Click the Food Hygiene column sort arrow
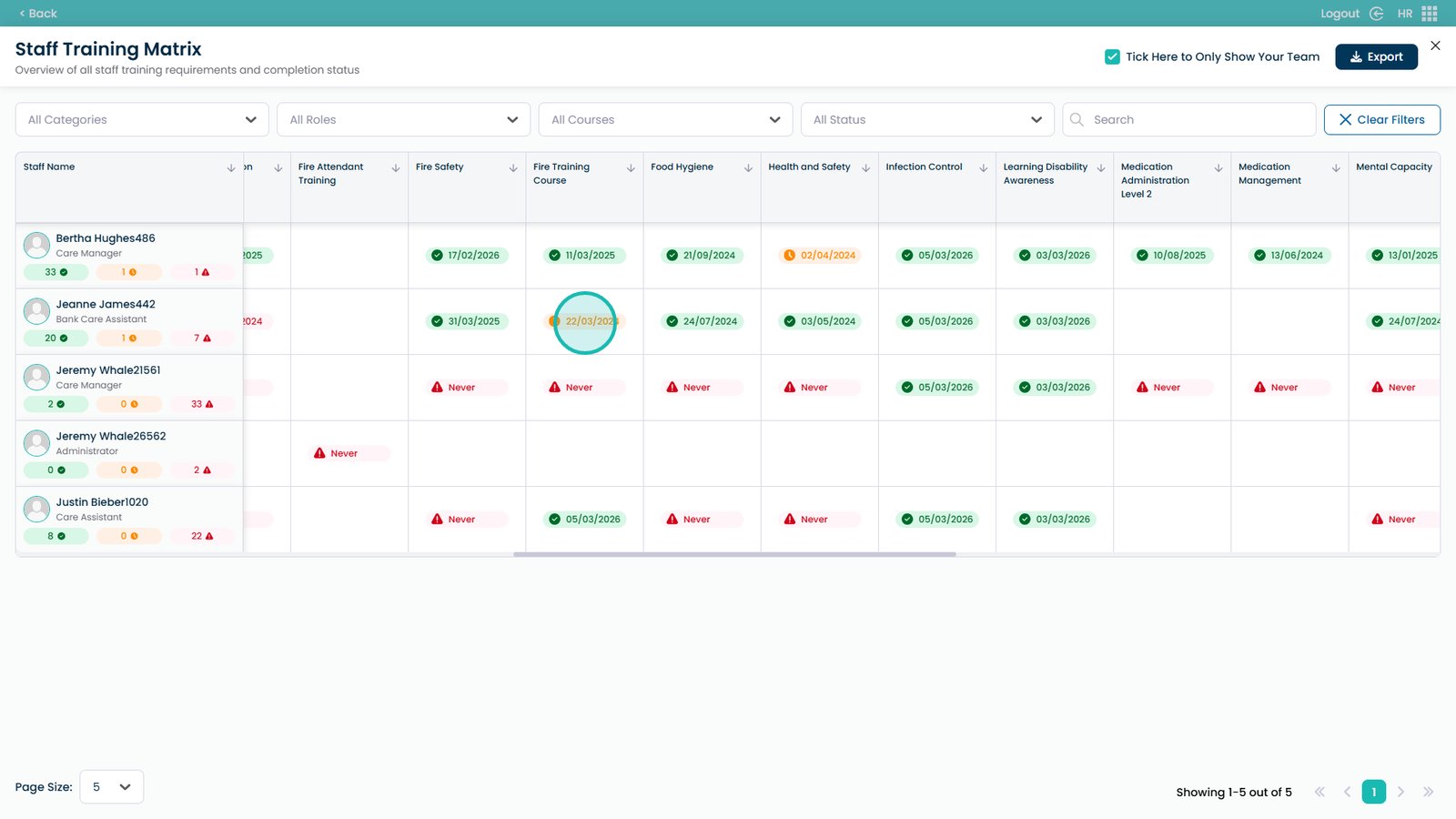Screen dimensions: 1456x819 click(748, 168)
